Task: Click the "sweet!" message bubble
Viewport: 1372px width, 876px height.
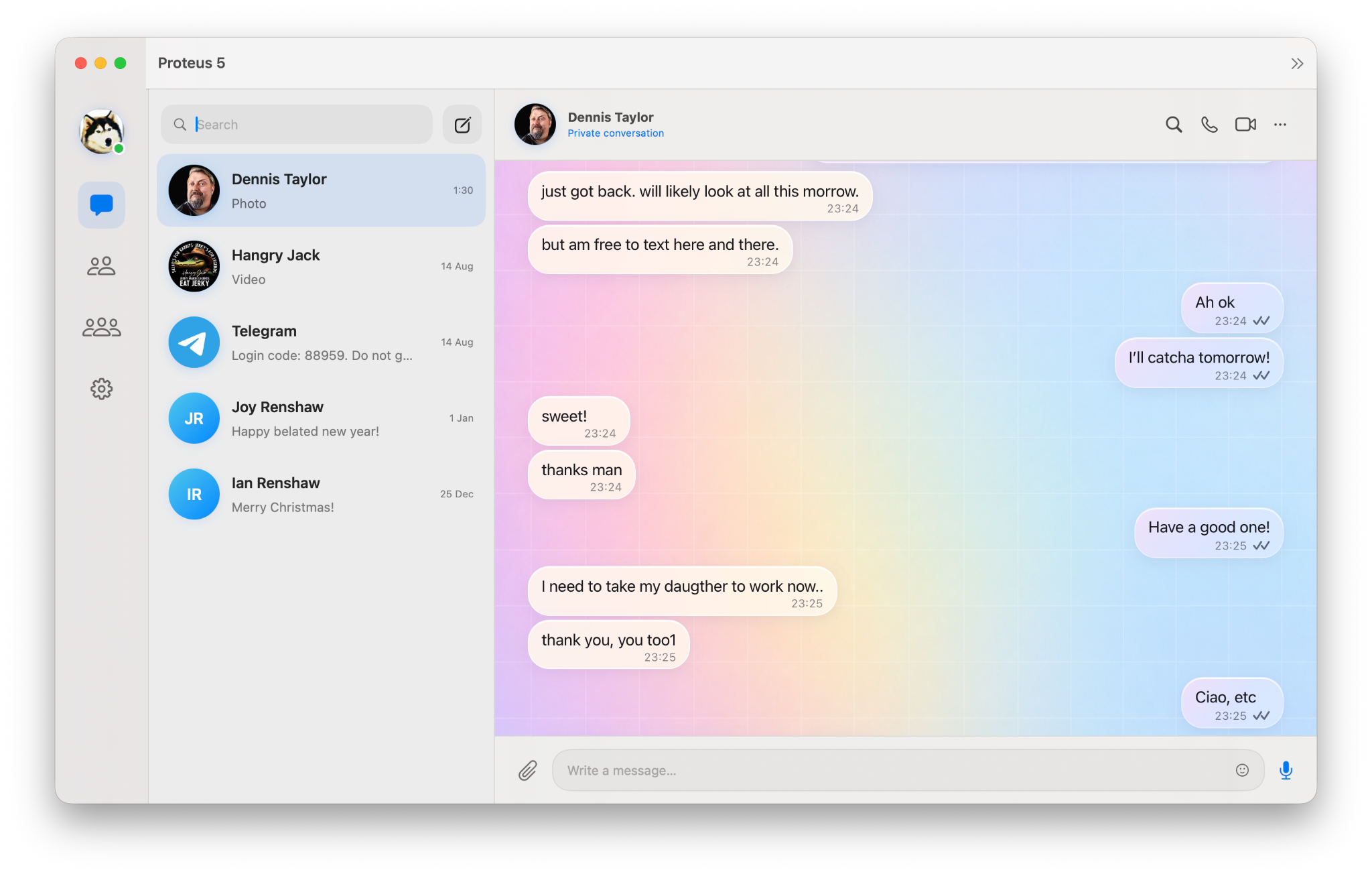Action: point(579,422)
